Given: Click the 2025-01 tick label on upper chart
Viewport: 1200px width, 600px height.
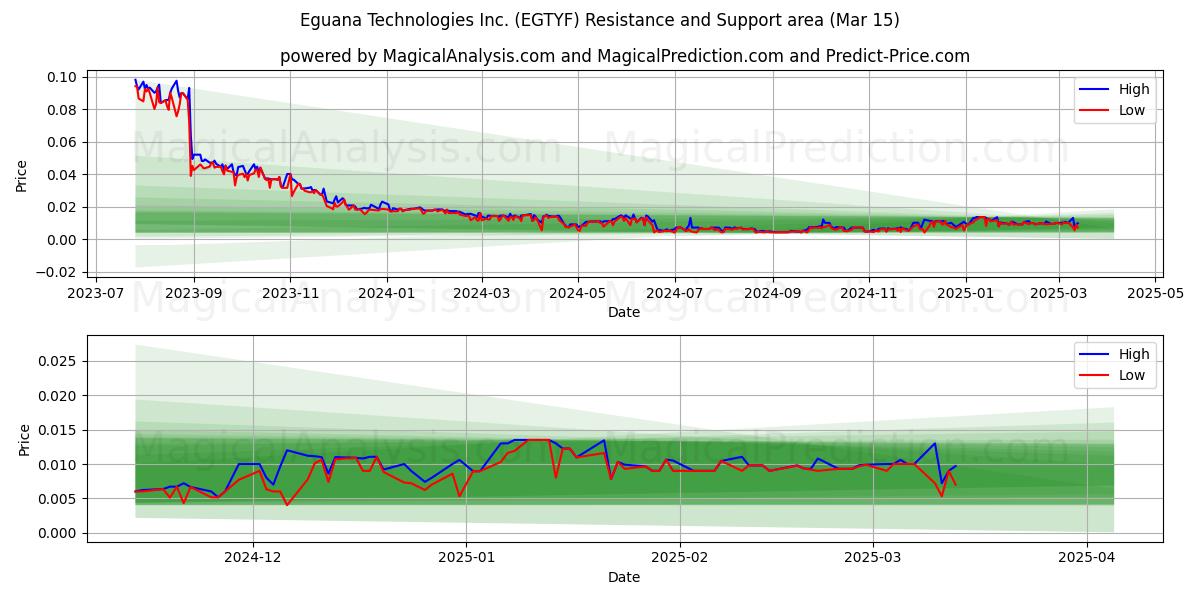Looking at the screenshot, I should 966,294.
